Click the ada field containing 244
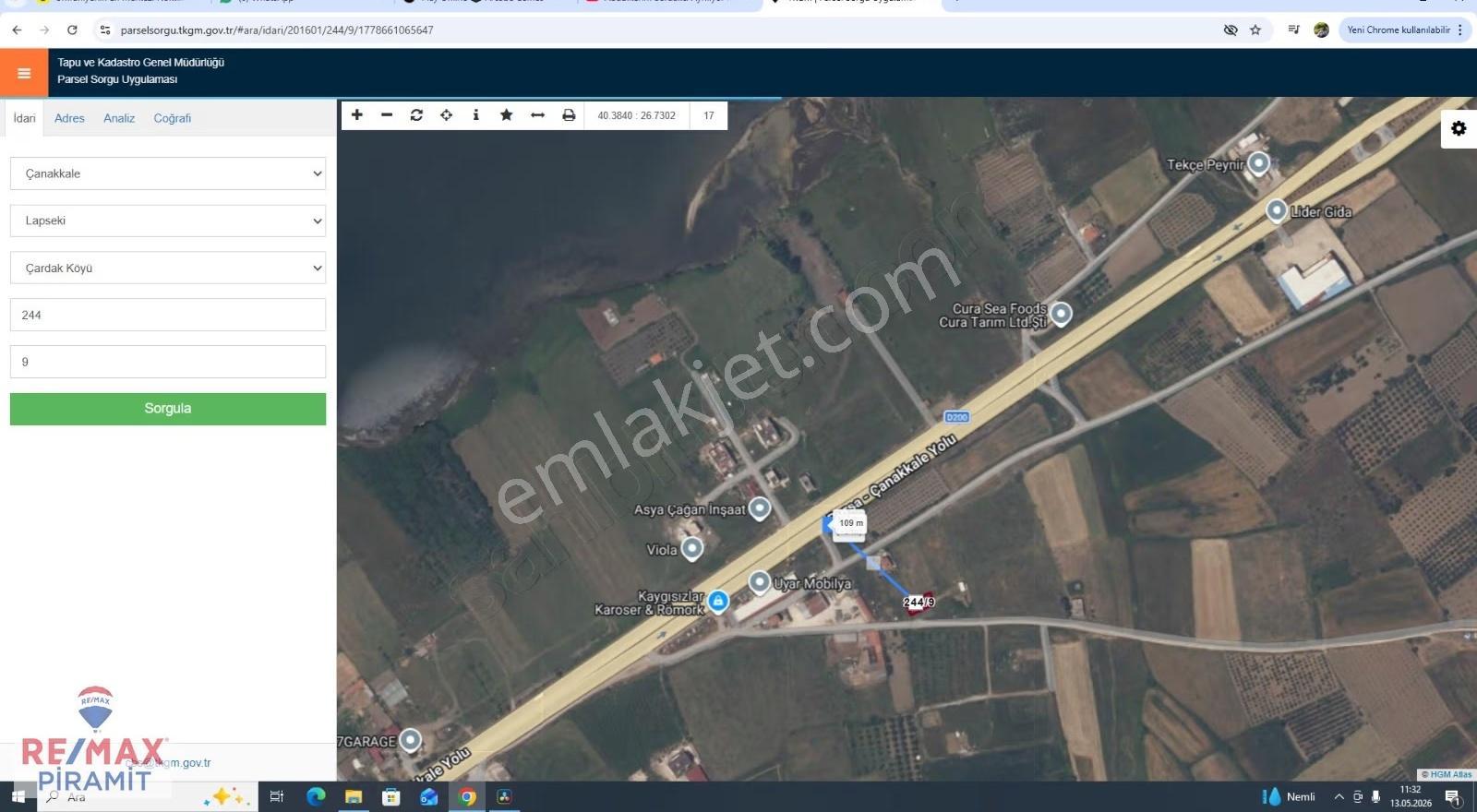 point(168,315)
